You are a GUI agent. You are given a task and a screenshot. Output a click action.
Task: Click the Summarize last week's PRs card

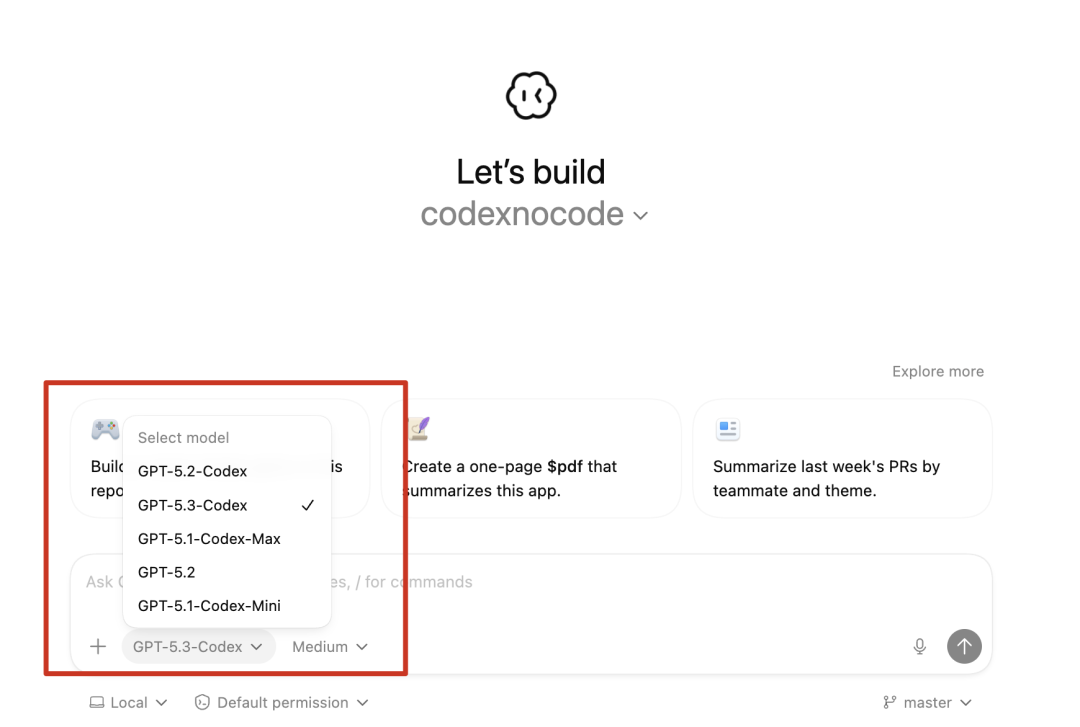click(x=841, y=478)
